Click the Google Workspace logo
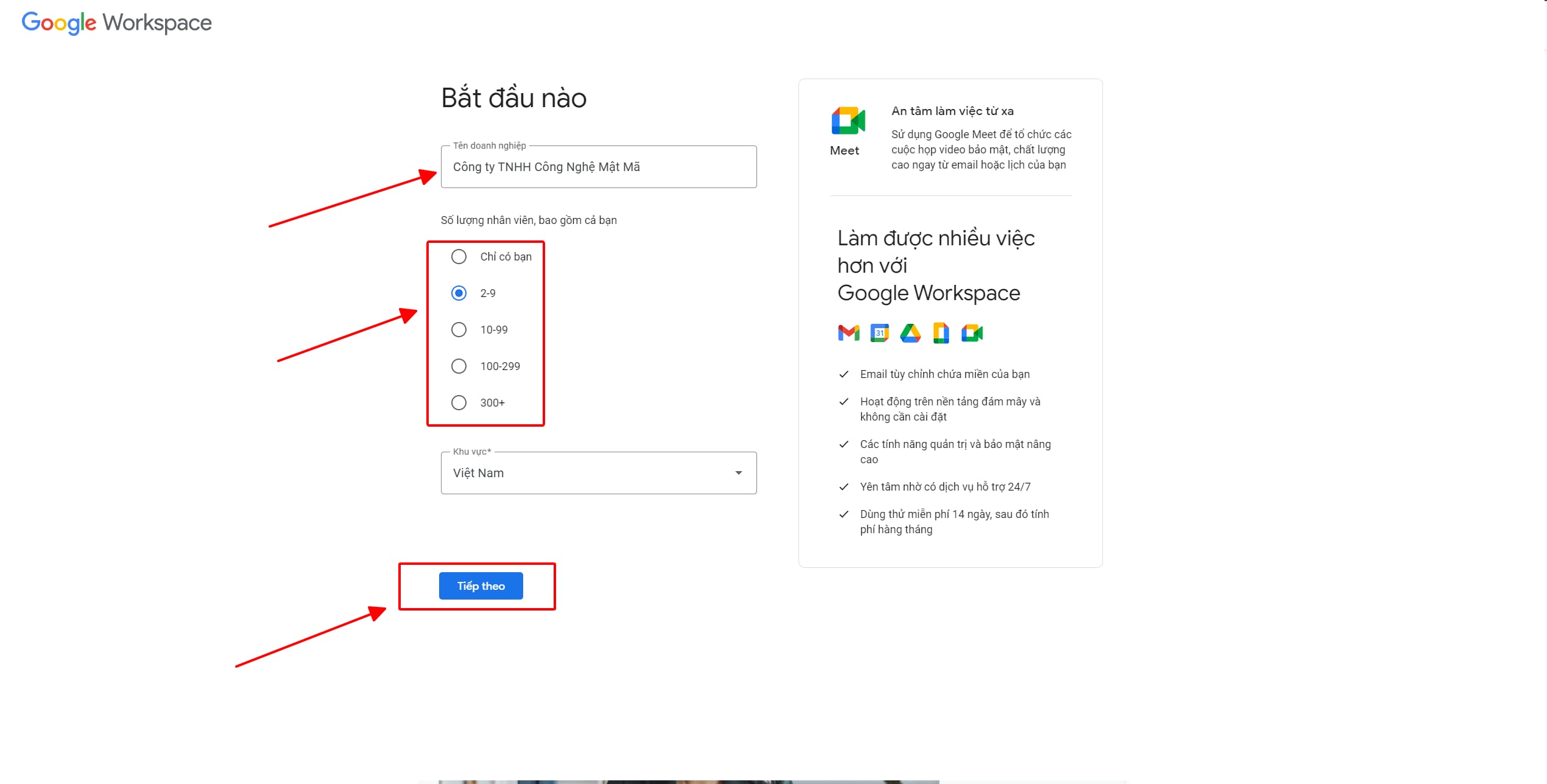 (x=116, y=23)
